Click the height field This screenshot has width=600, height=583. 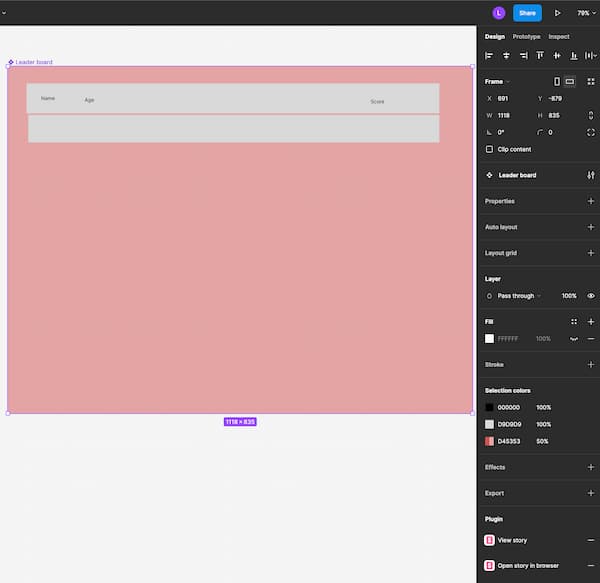pos(557,116)
